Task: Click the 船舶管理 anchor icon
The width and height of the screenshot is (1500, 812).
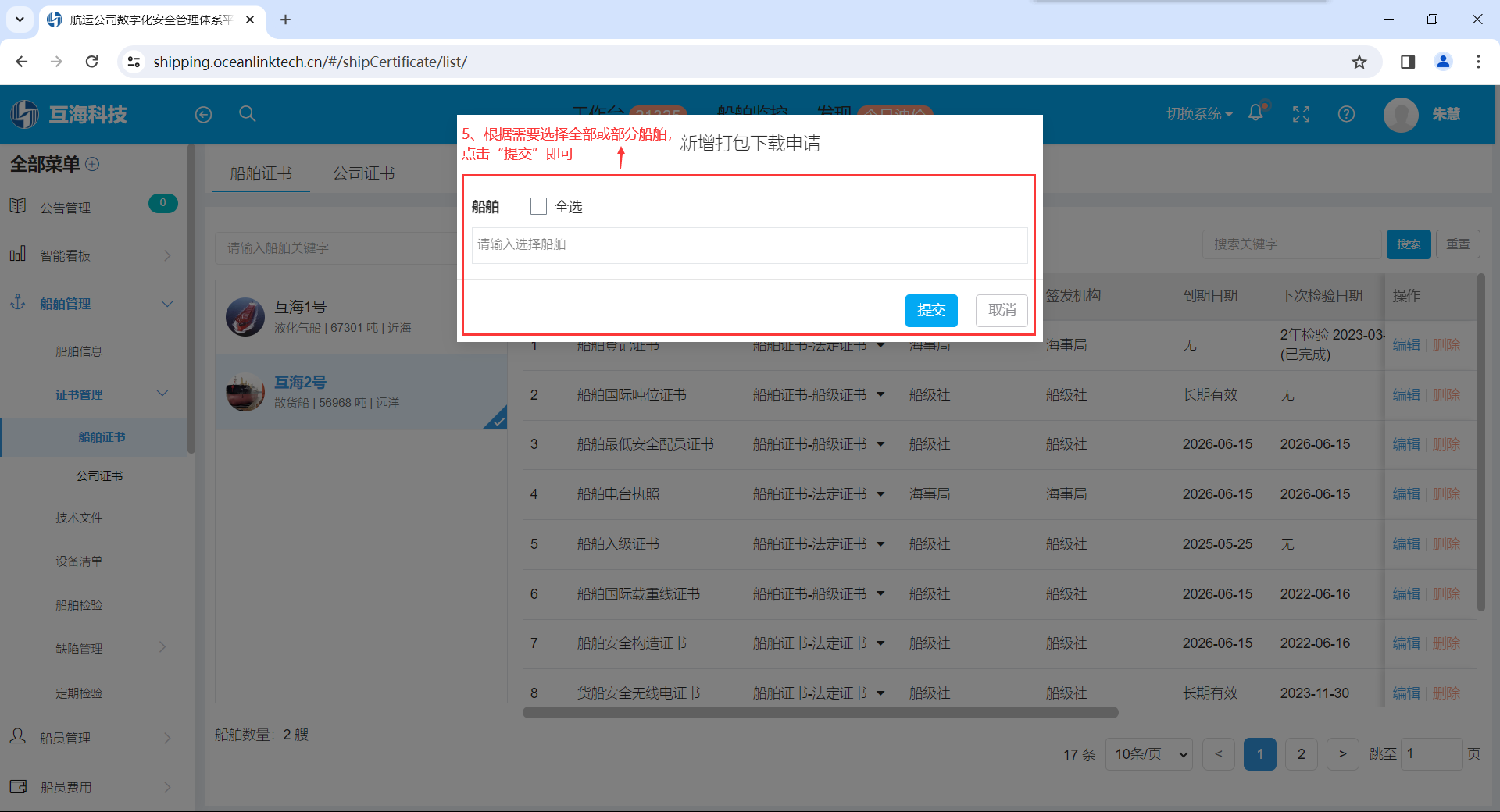Action: coord(18,302)
